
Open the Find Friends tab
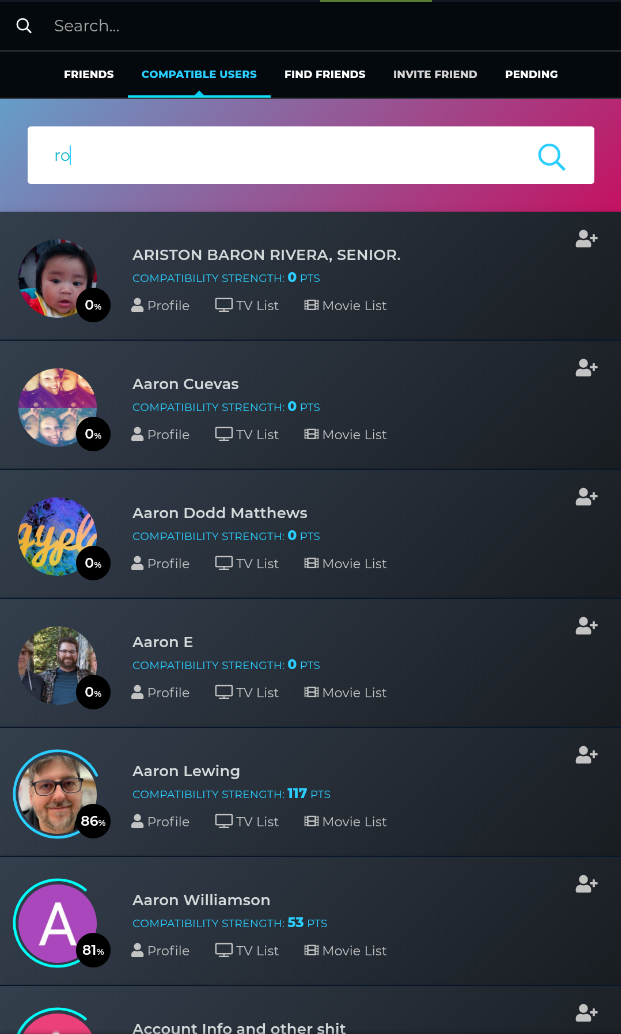coord(324,75)
